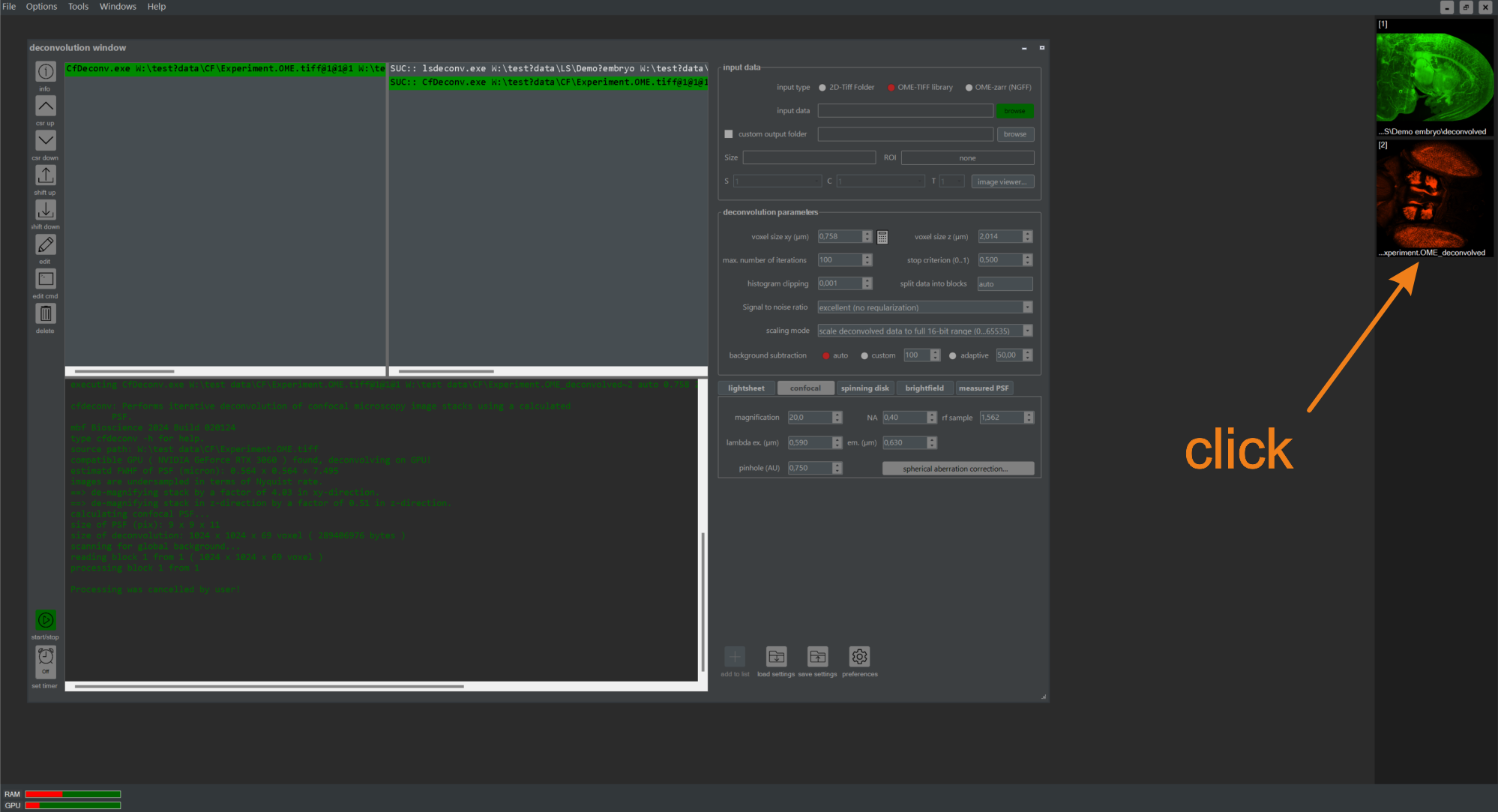
Task: Enable the custom output folder checkbox
Action: point(728,134)
